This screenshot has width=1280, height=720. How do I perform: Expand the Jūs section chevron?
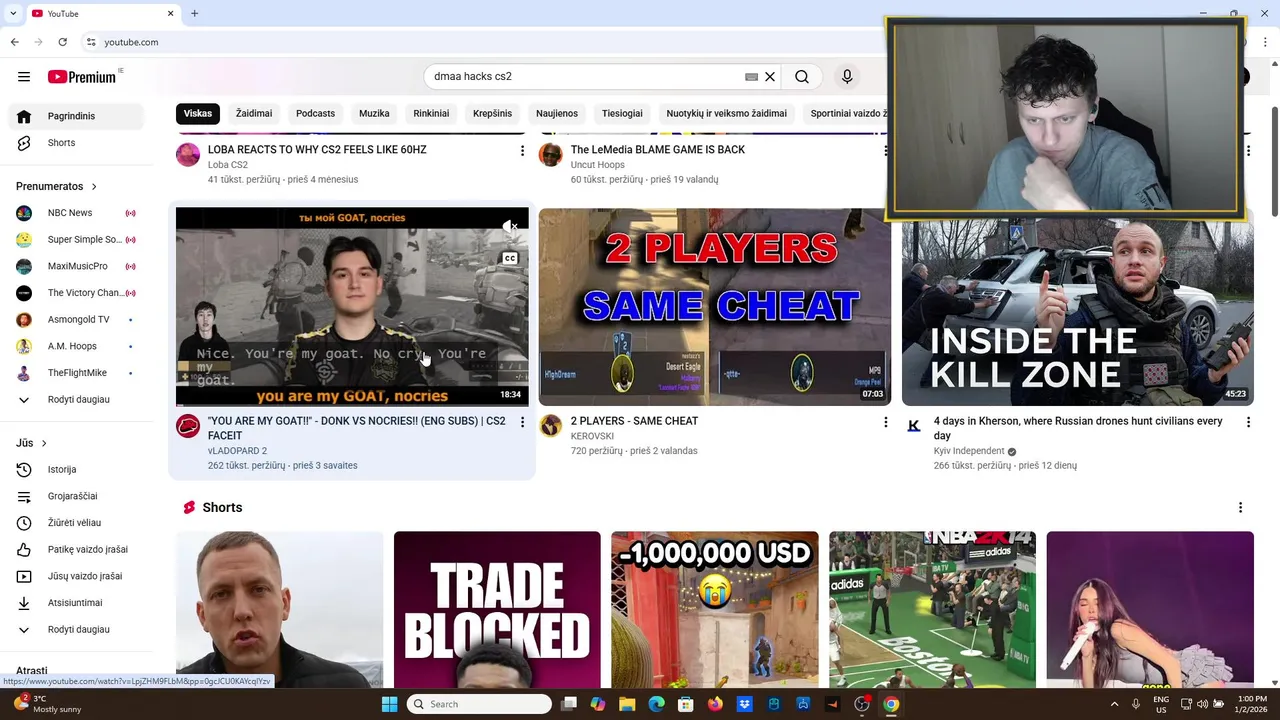click(44, 443)
